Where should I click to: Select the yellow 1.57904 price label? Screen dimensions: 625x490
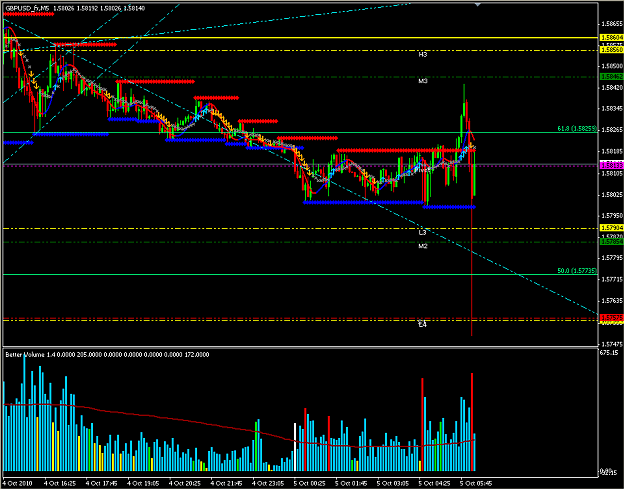pyautogui.click(x=612, y=228)
